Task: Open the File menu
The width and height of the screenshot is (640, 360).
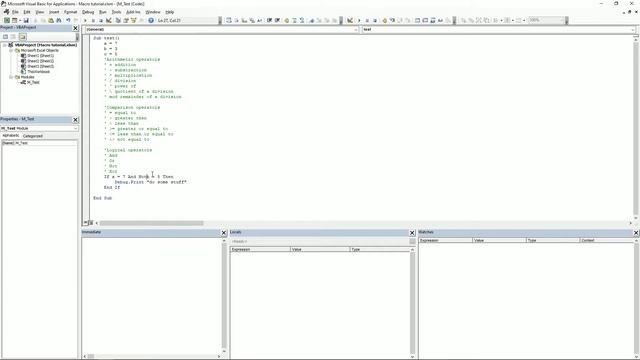Action: (15, 12)
